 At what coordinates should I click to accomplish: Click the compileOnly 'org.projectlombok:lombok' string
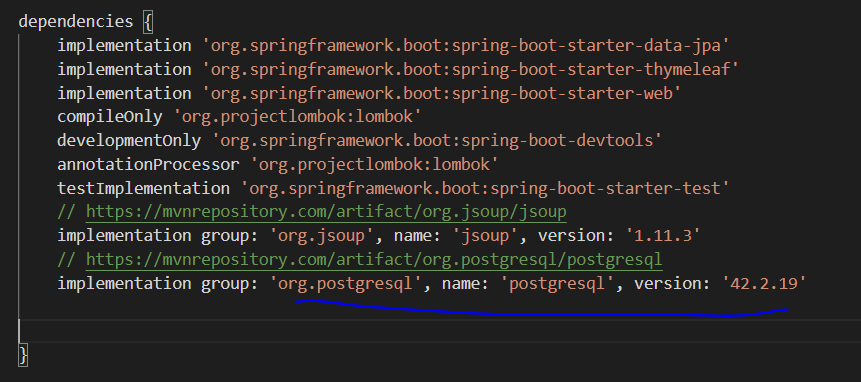point(297,117)
